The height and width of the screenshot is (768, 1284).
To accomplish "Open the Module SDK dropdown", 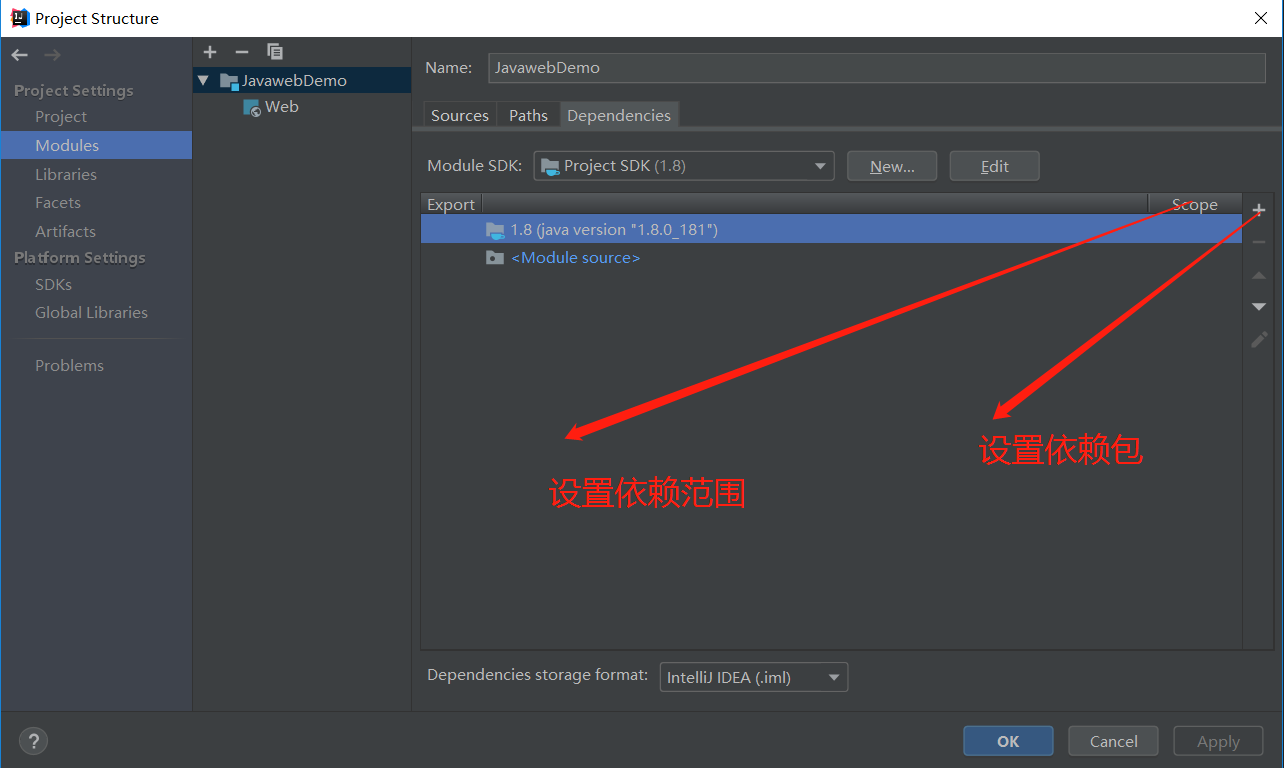I will [684, 166].
